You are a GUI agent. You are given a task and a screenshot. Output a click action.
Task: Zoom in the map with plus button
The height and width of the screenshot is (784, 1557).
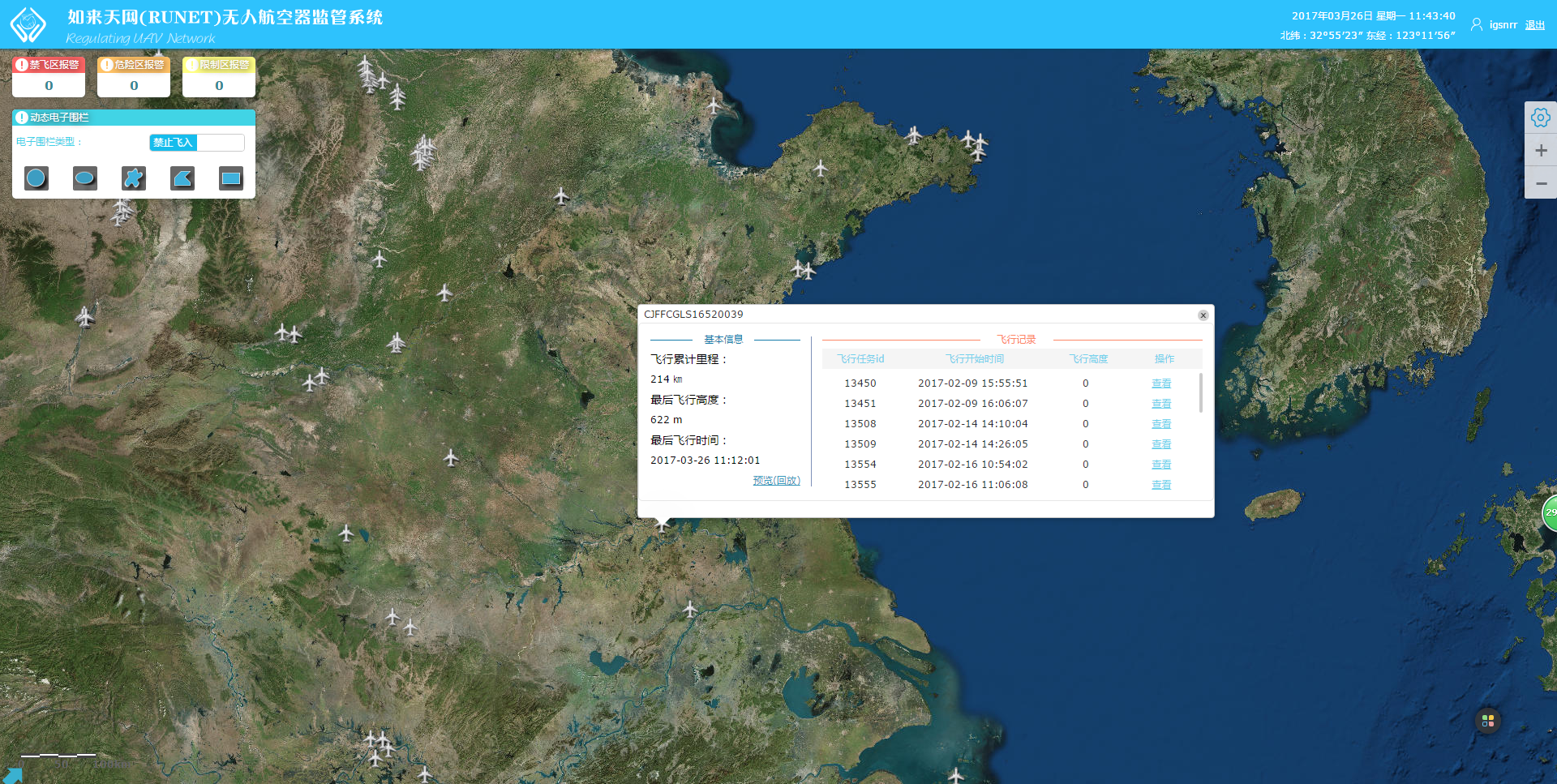[x=1541, y=151]
